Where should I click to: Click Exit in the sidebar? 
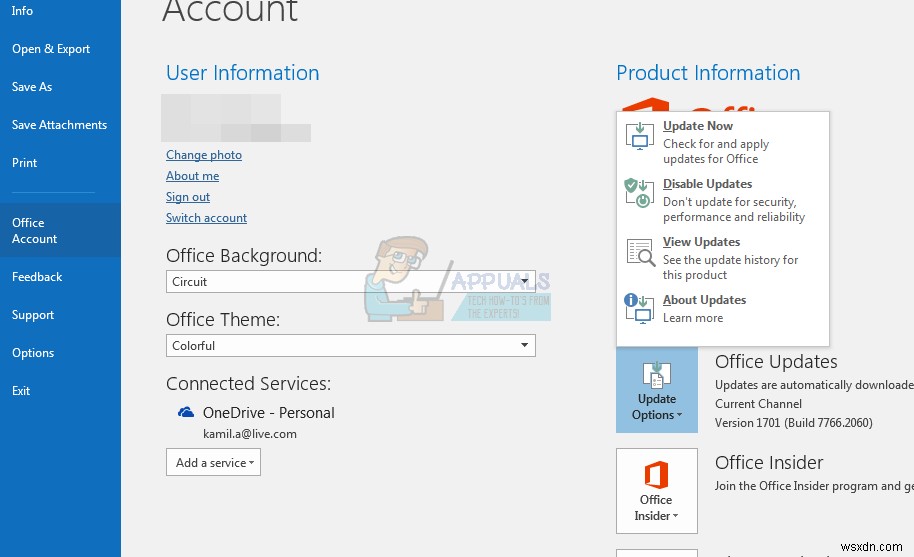[60, 390]
